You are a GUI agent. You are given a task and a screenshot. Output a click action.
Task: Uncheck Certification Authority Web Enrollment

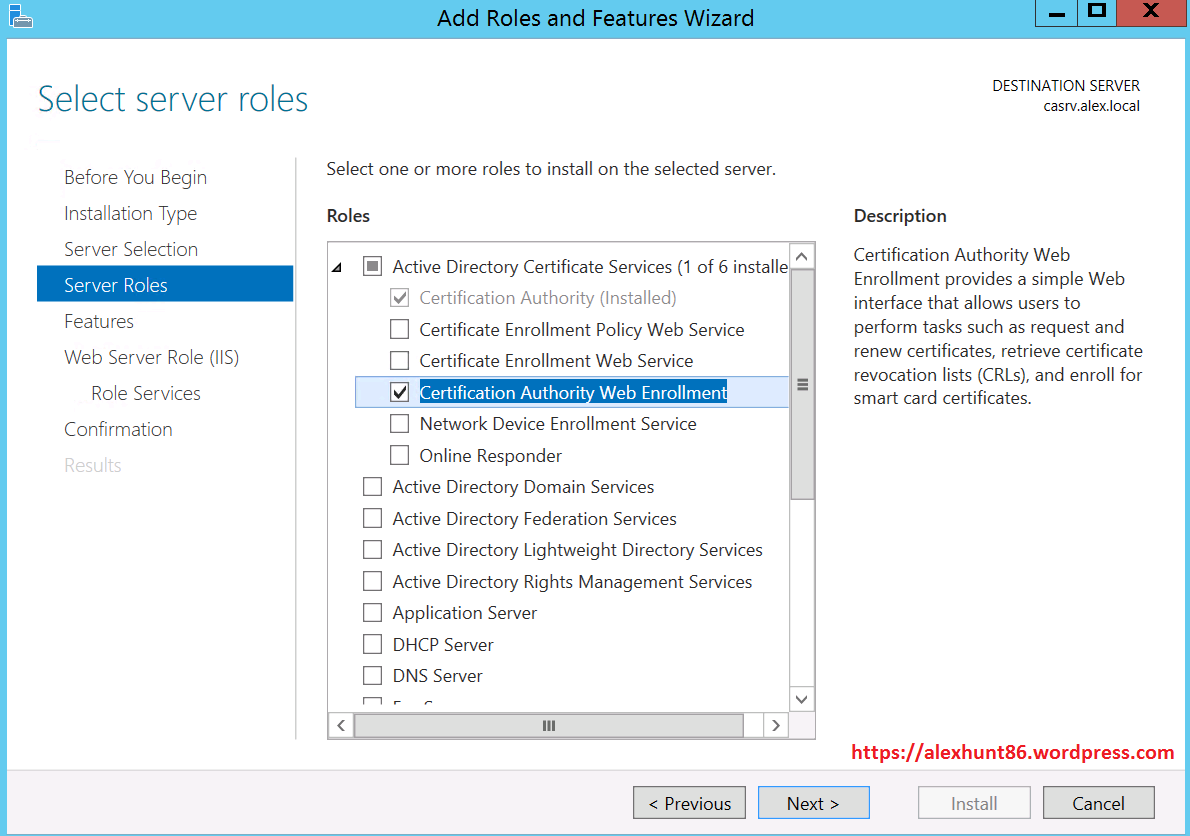point(400,393)
